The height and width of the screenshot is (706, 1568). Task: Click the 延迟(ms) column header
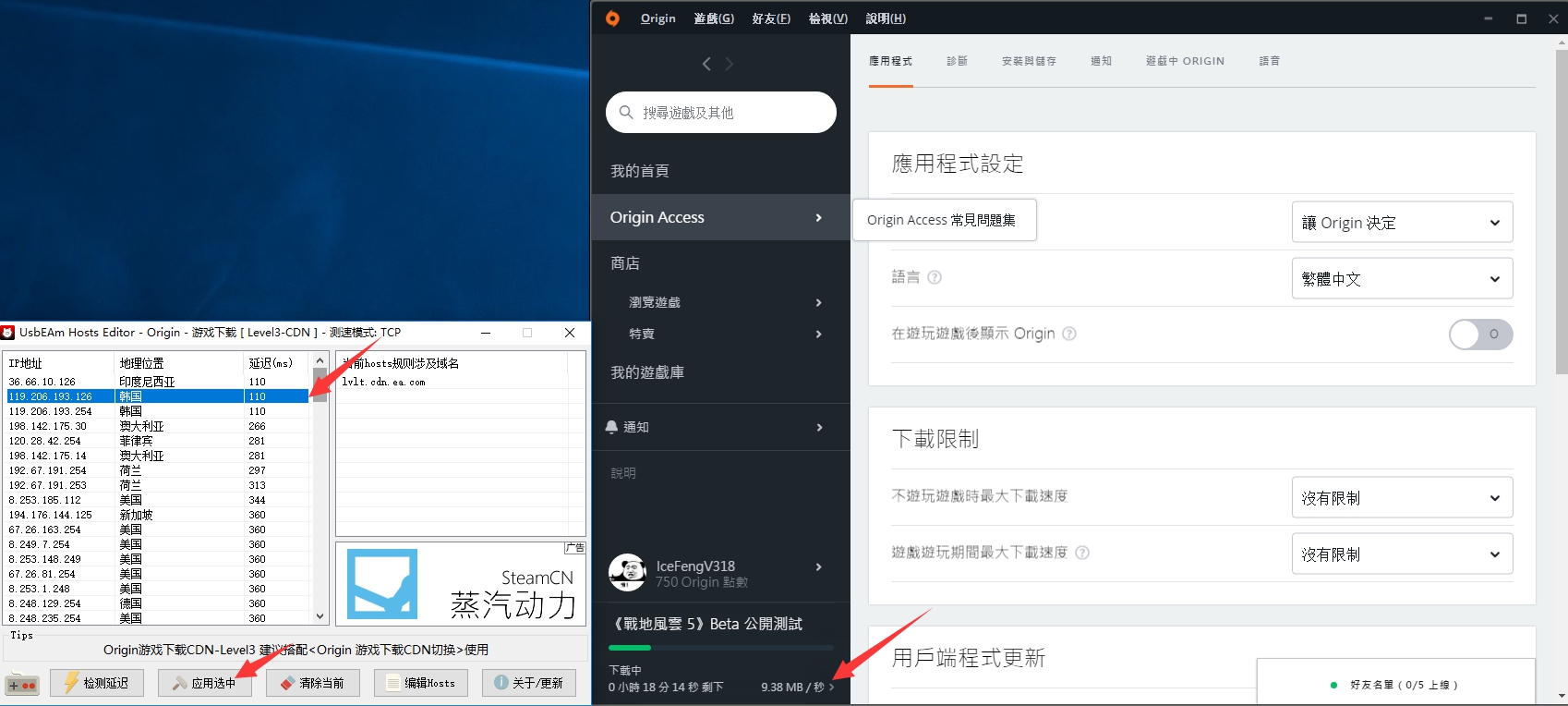click(276, 363)
